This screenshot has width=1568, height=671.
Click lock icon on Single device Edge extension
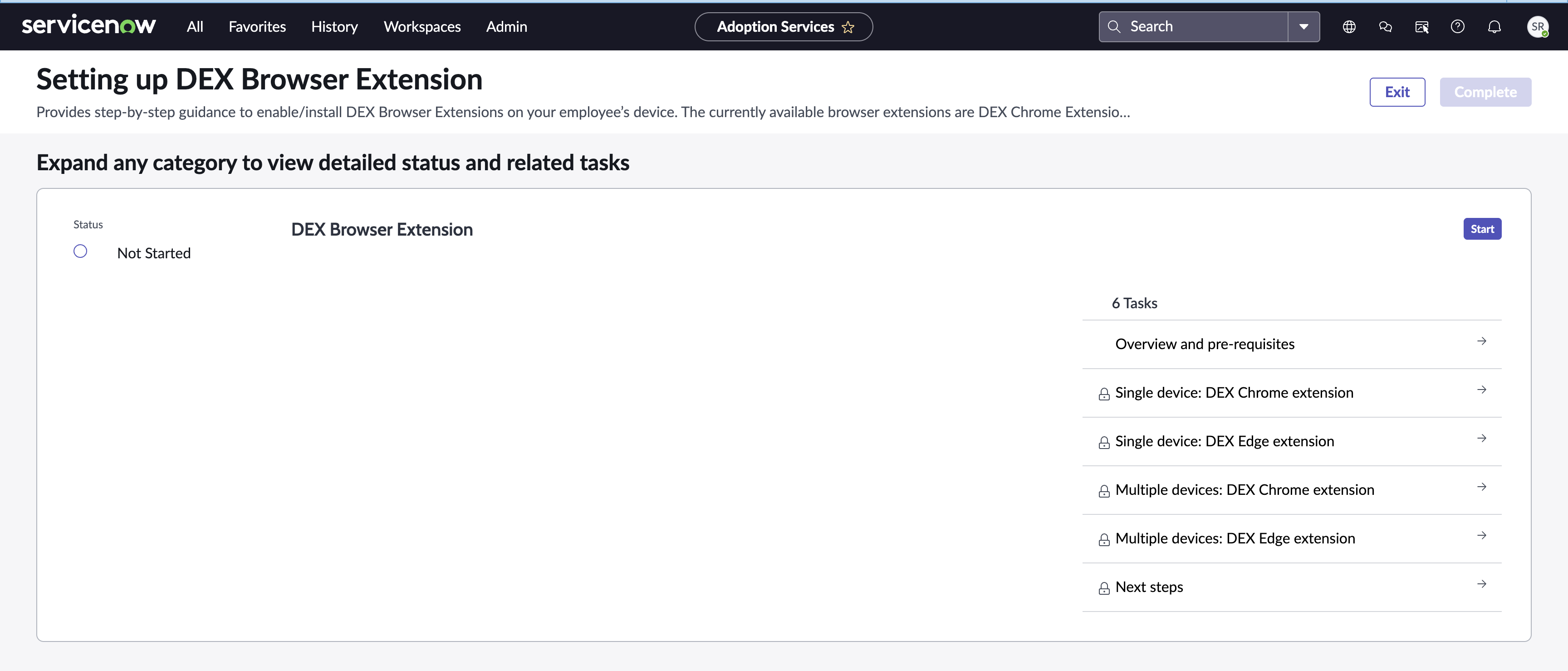pos(1103,443)
